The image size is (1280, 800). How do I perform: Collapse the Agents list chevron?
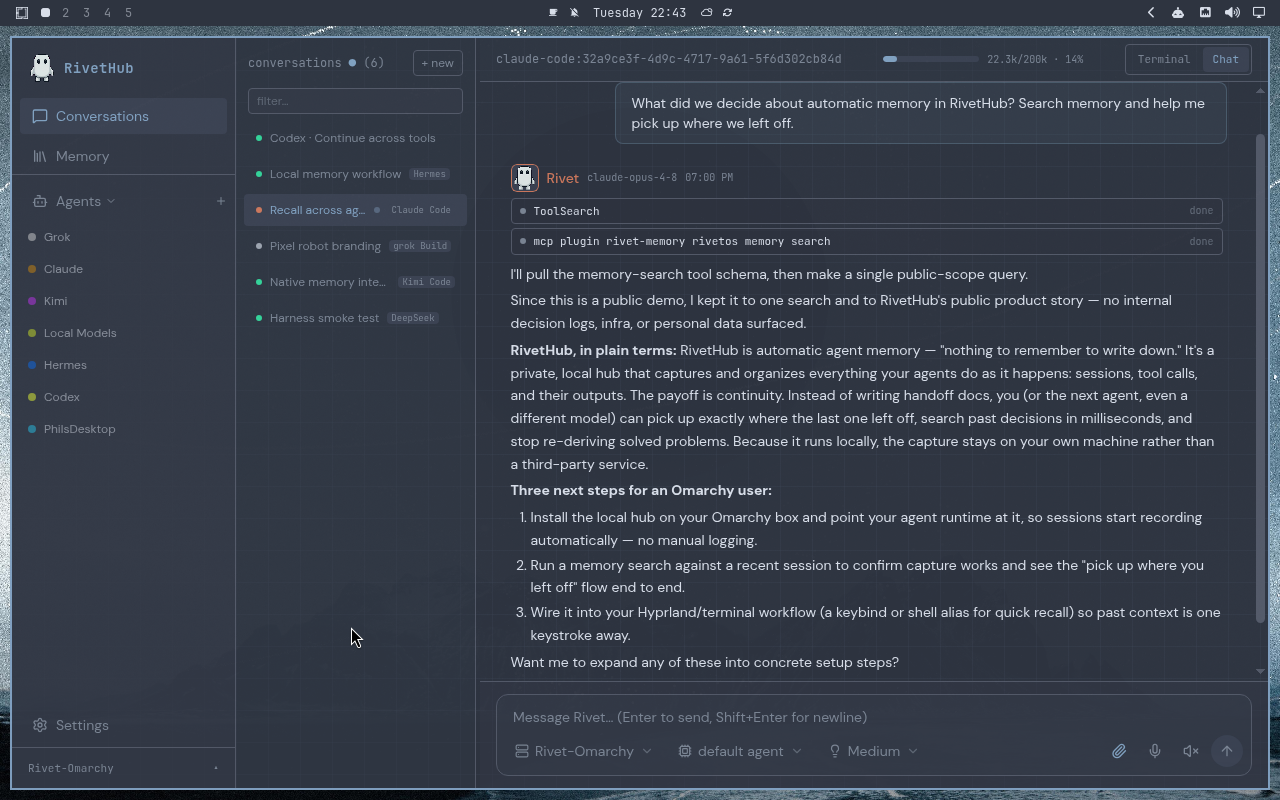111,201
